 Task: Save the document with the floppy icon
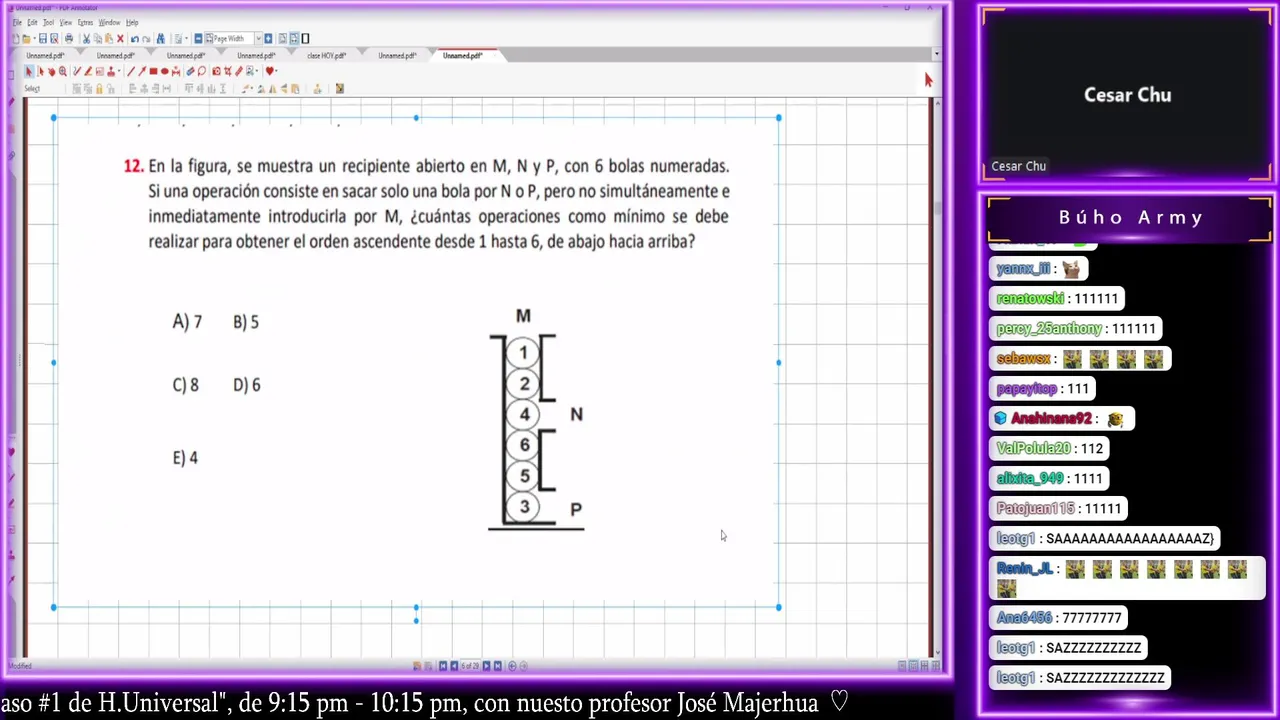43,39
